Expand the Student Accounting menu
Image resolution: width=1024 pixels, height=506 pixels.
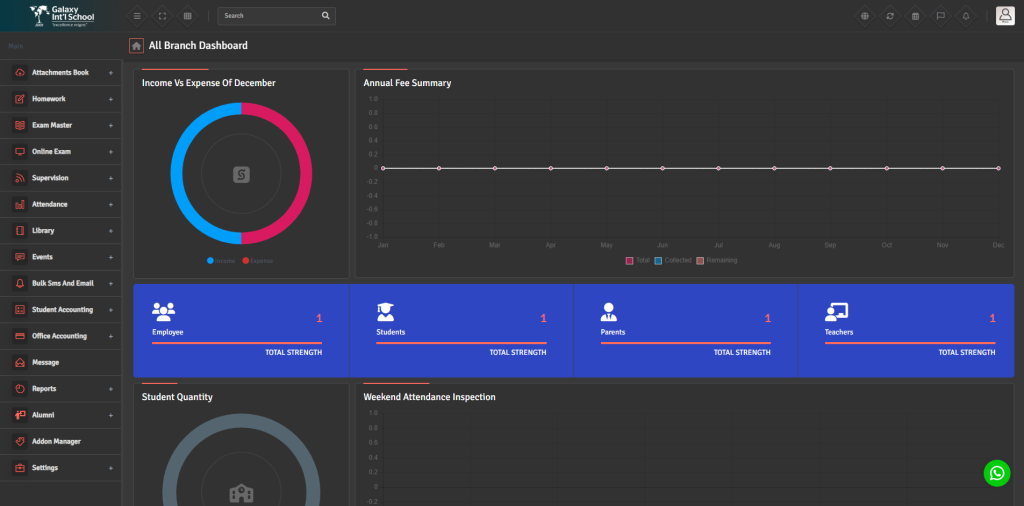click(61, 310)
